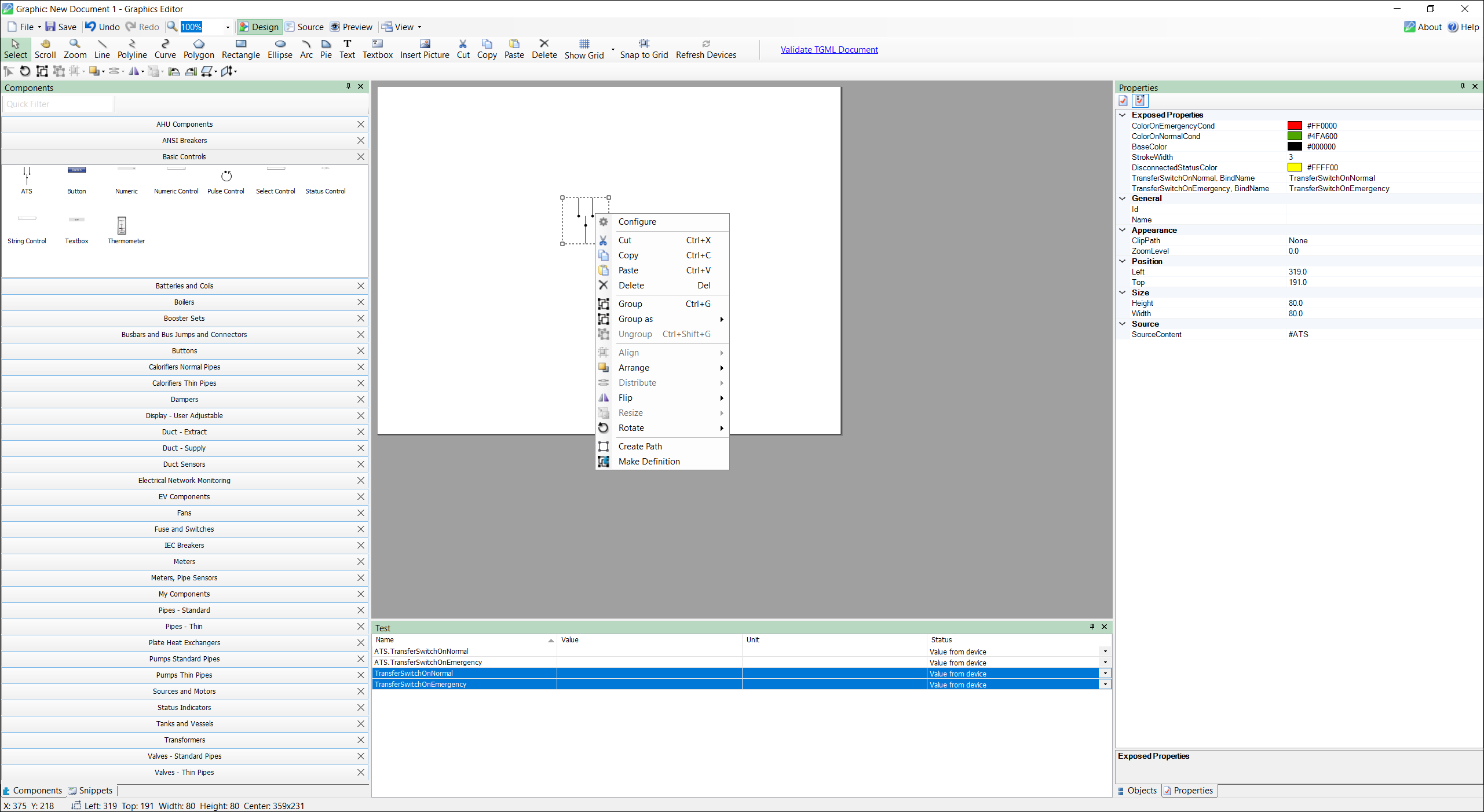Collapse the Appearance properties section
Viewport: 1484px width, 812px height.
(1123, 230)
